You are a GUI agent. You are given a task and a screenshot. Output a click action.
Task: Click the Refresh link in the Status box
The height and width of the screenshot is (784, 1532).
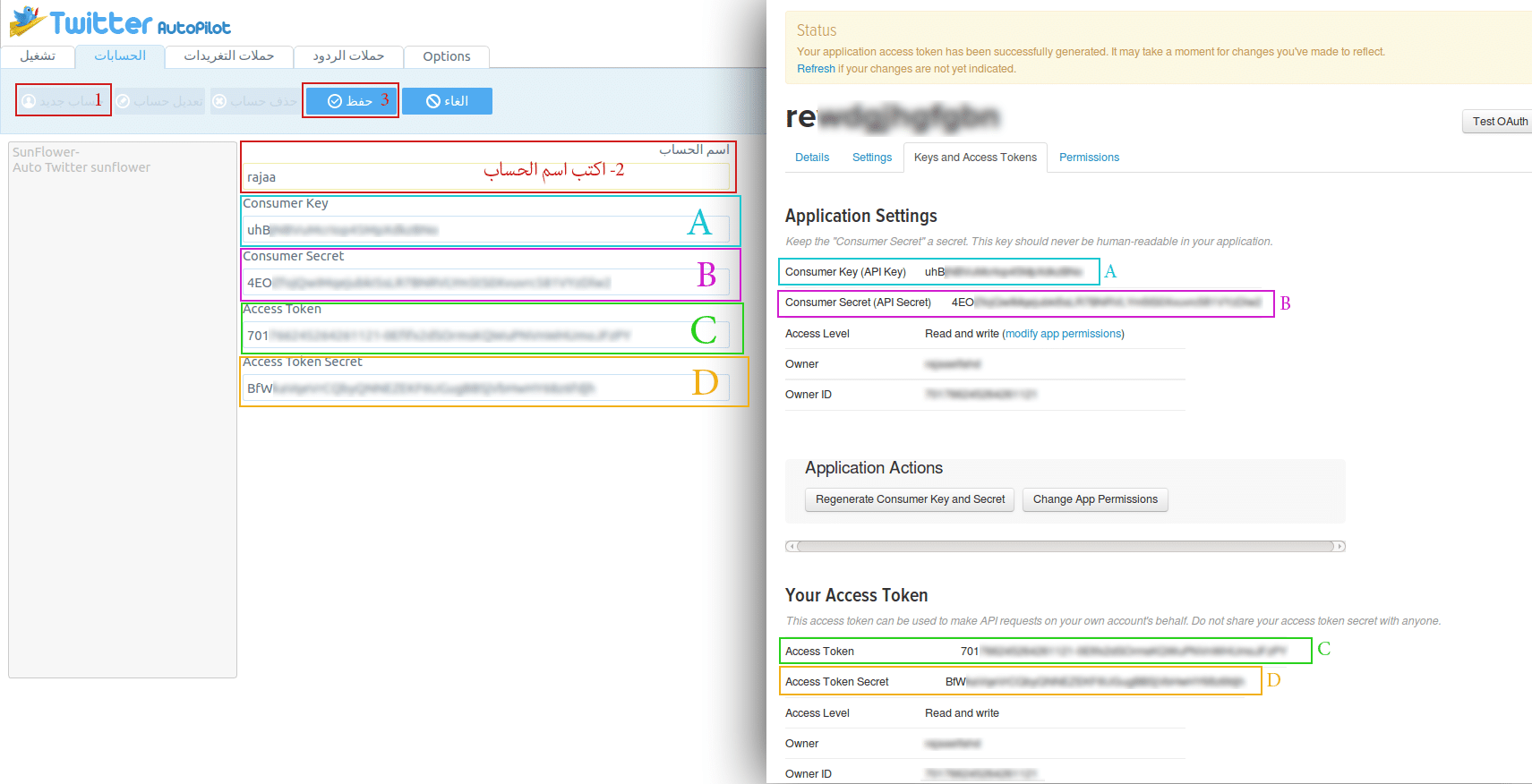coord(816,69)
